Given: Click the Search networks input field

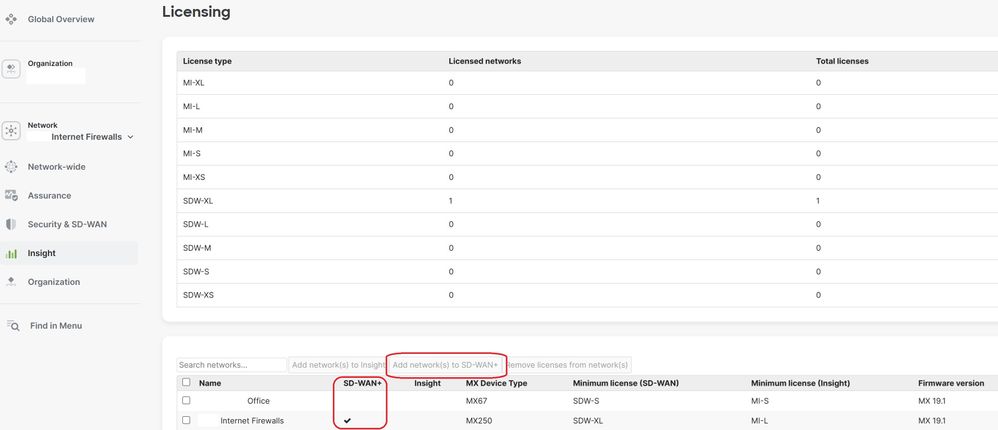Looking at the screenshot, I should (231, 365).
